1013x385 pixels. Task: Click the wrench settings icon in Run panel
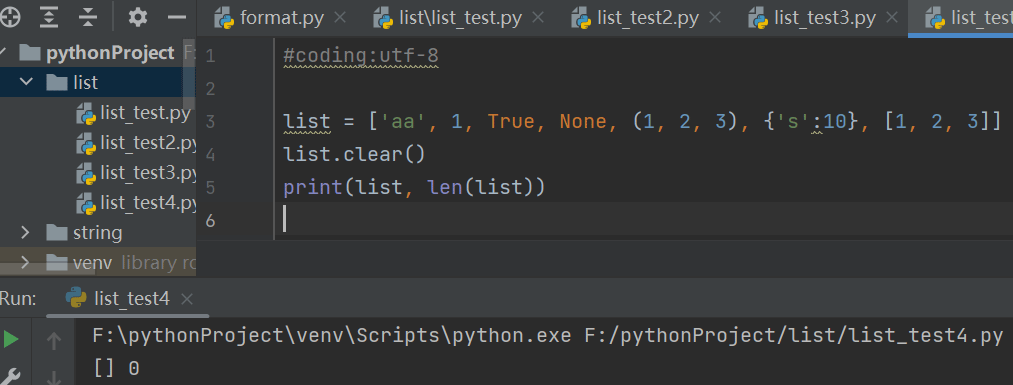pos(12,375)
